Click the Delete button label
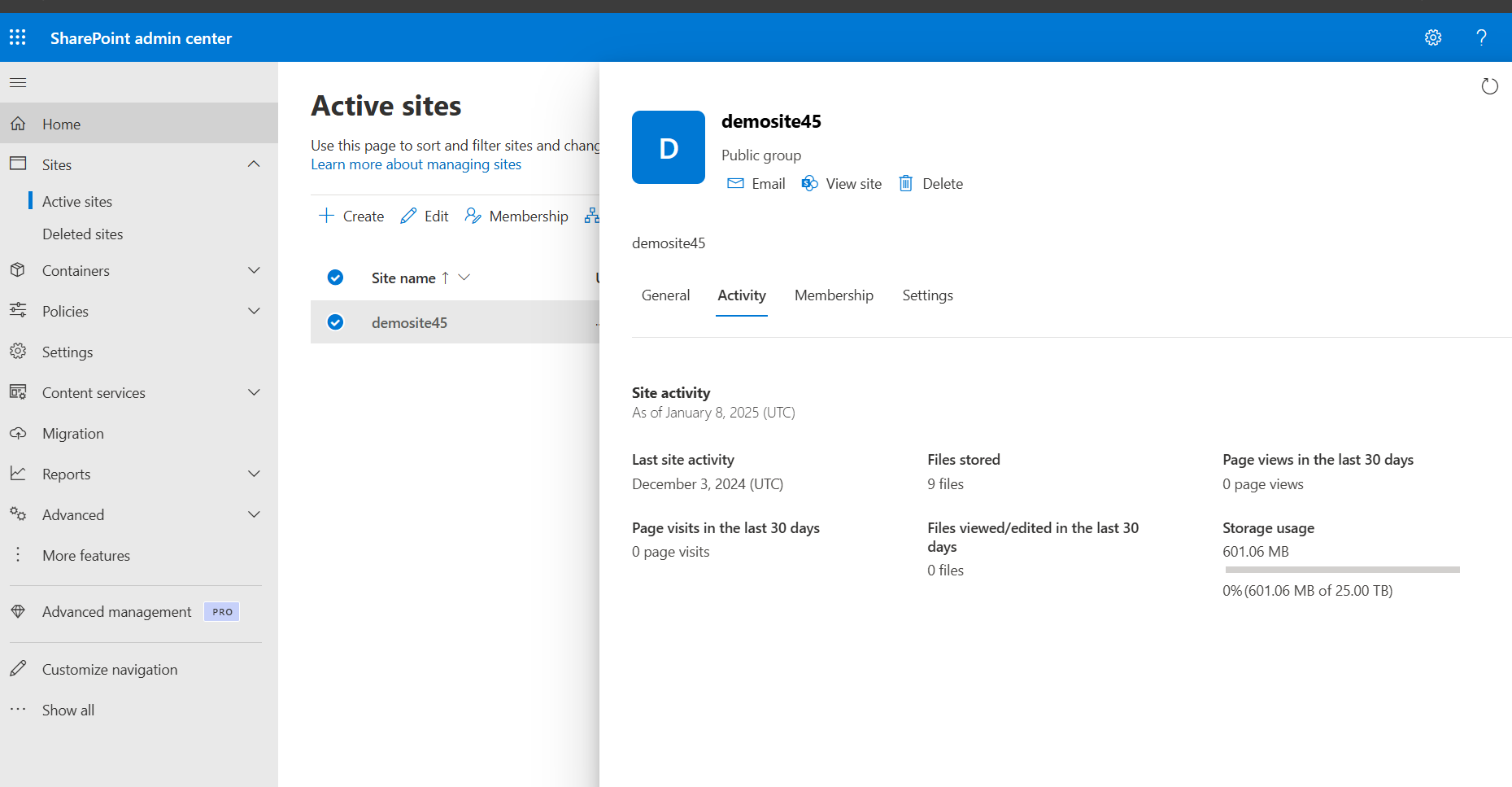Image resolution: width=1512 pixels, height=787 pixels. click(x=943, y=184)
